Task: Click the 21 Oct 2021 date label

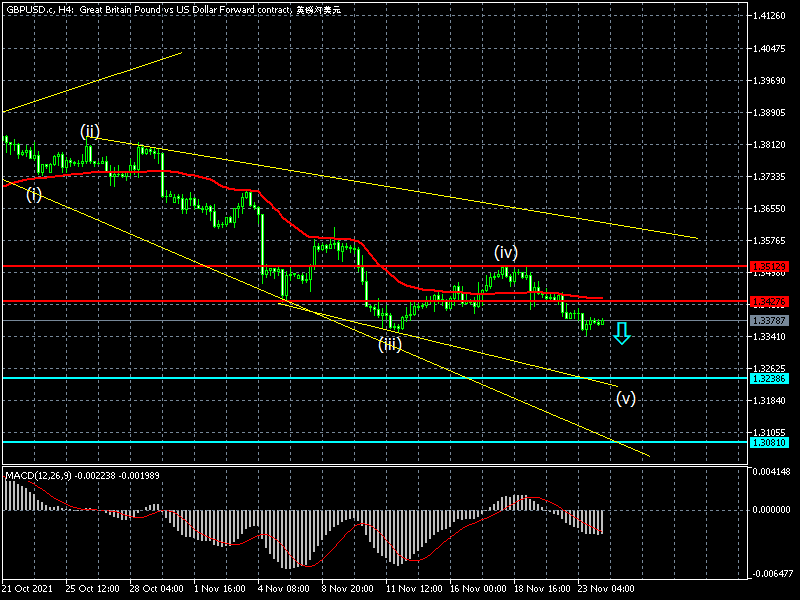Action: (26, 589)
